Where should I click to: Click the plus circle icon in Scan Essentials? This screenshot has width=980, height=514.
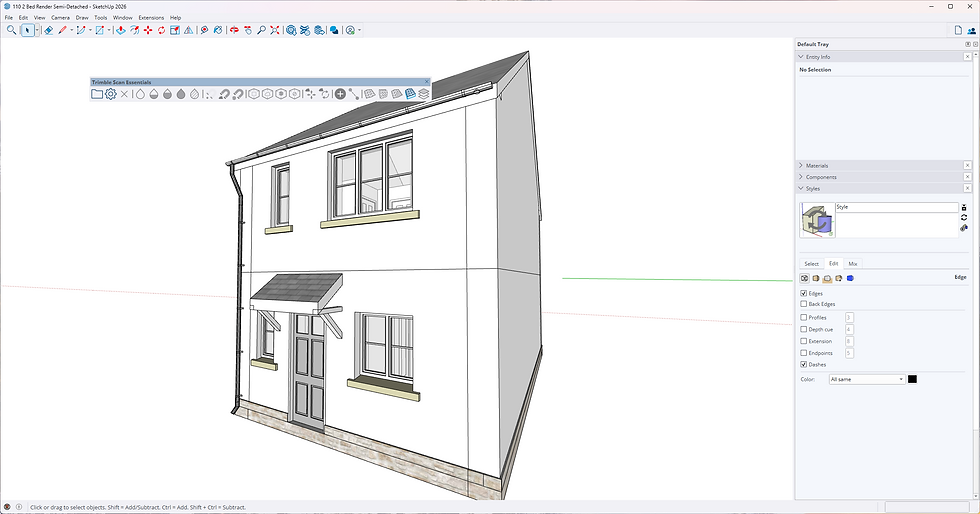pos(340,94)
